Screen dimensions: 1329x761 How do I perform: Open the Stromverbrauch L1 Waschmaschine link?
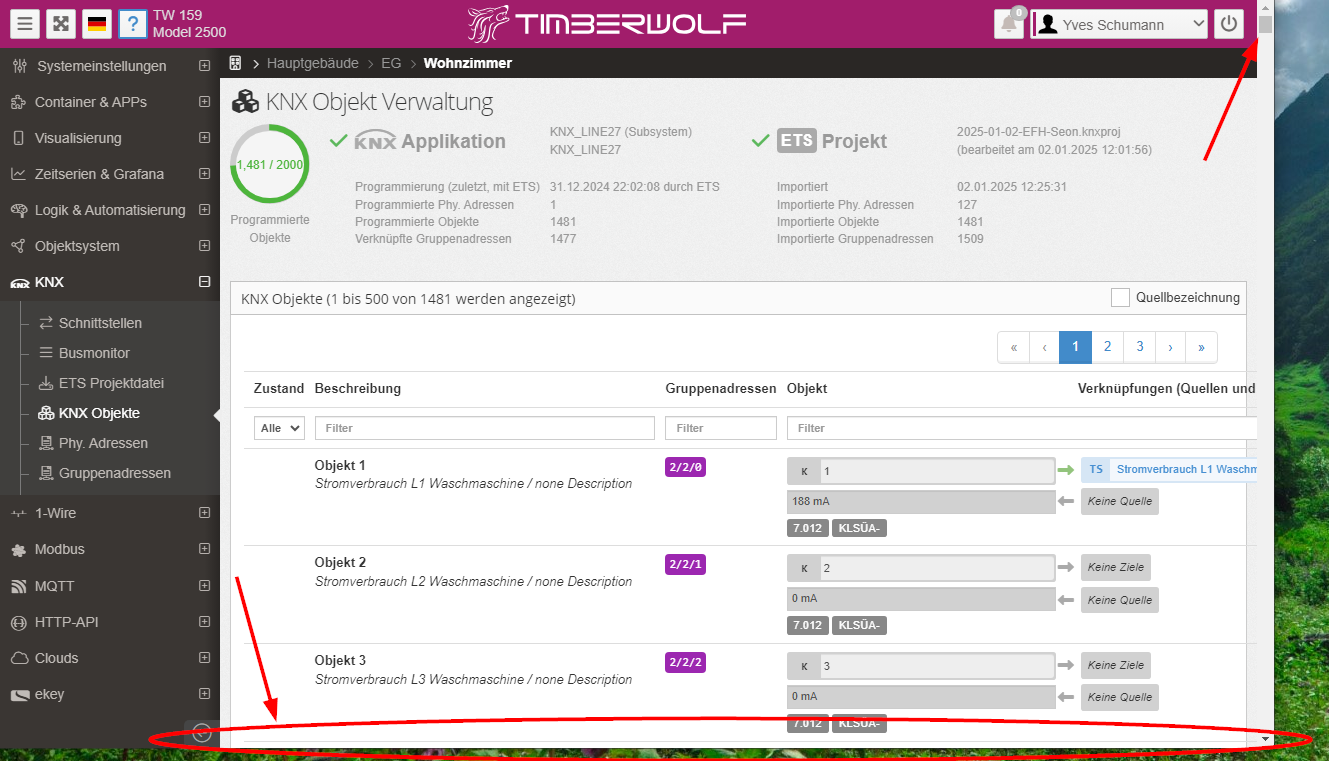point(1186,469)
